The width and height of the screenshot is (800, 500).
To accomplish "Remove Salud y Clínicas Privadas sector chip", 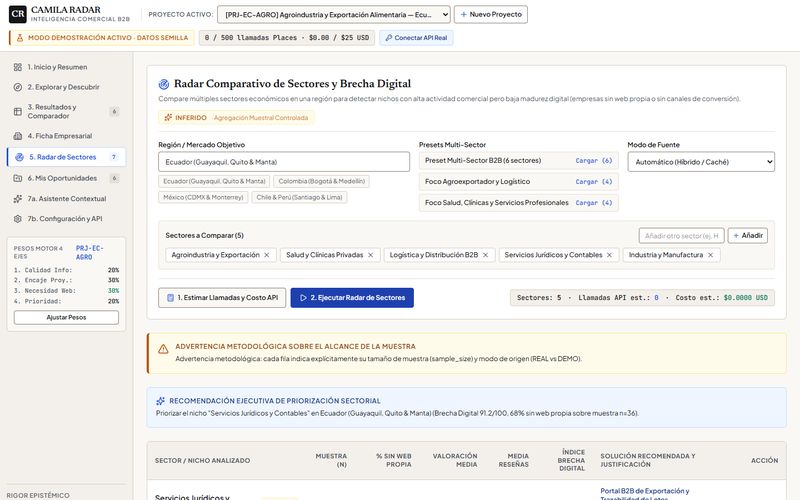I will click(370, 255).
